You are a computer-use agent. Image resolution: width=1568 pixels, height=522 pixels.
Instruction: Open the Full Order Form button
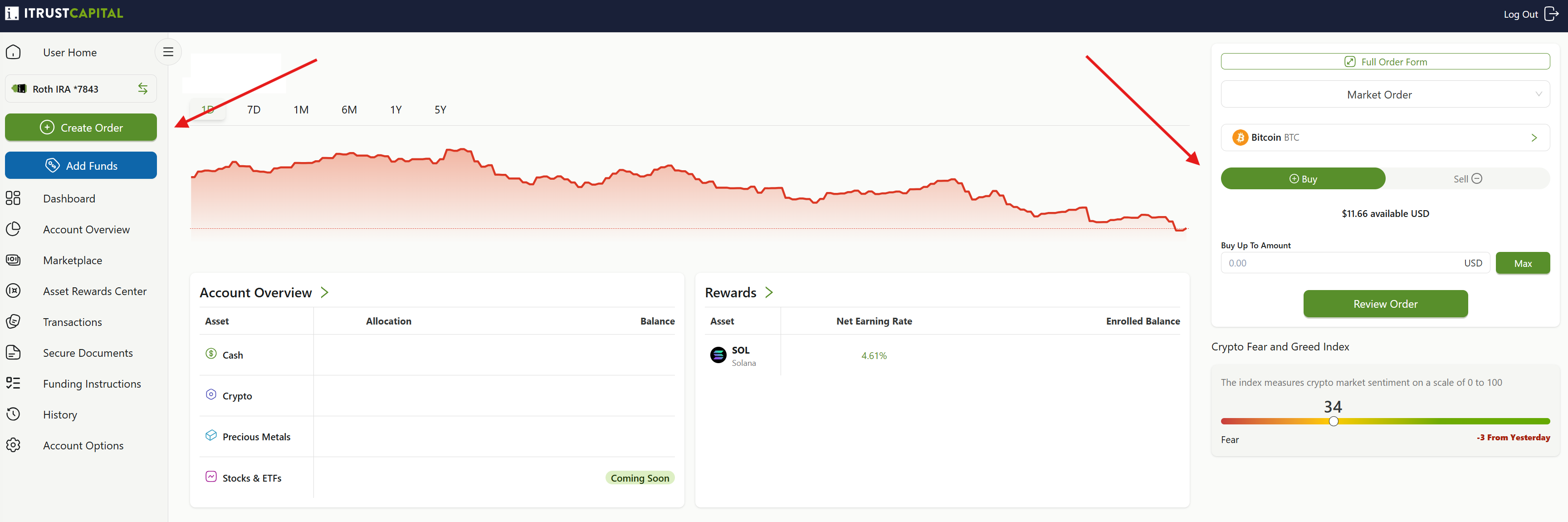click(1385, 62)
